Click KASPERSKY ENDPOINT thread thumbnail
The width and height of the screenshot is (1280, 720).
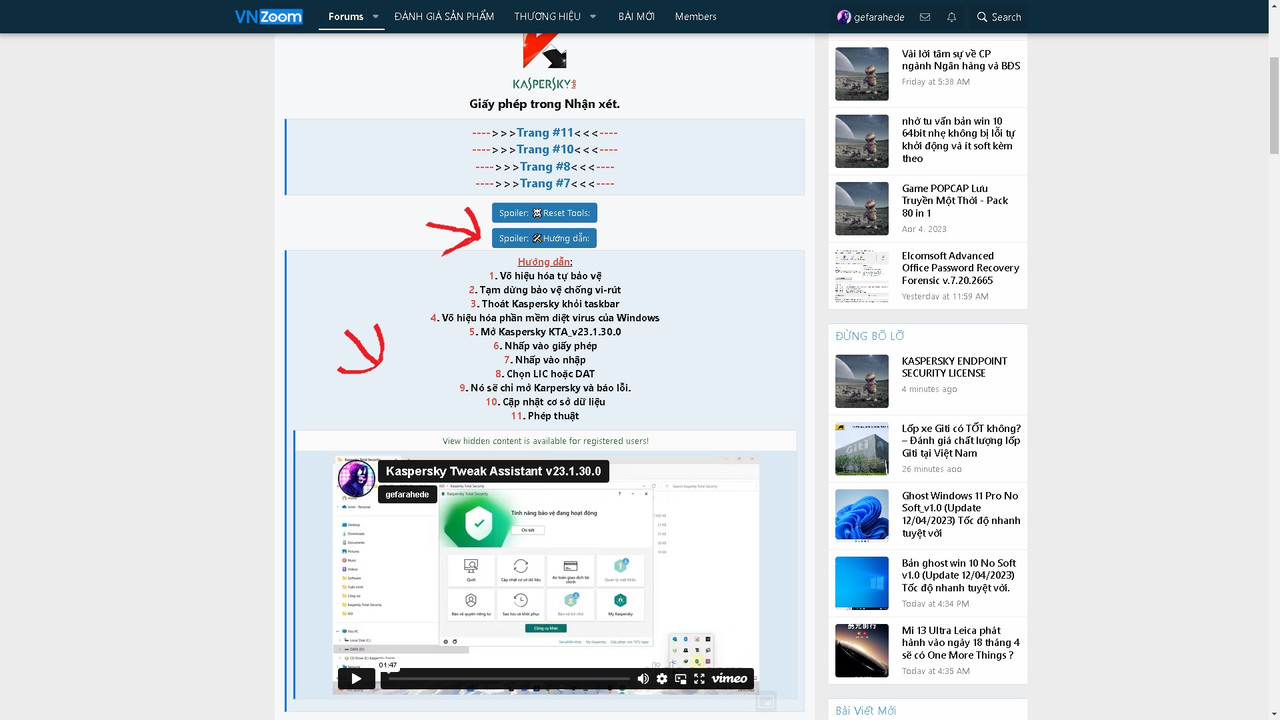click(x=862, y=381)
